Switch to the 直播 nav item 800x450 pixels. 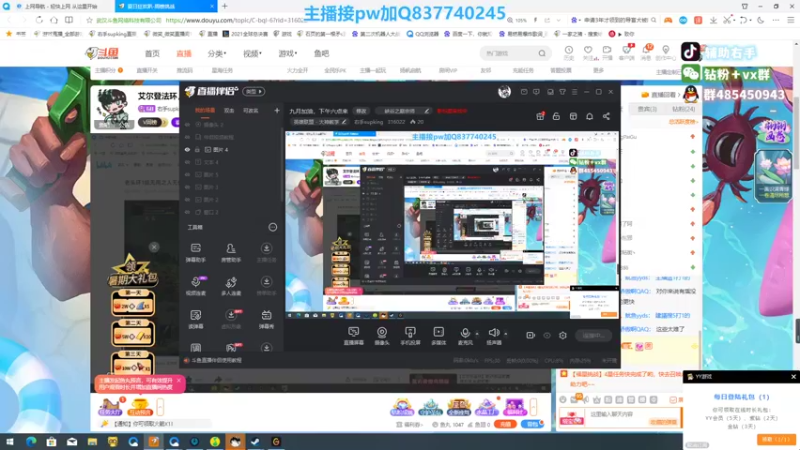(184, 54)
